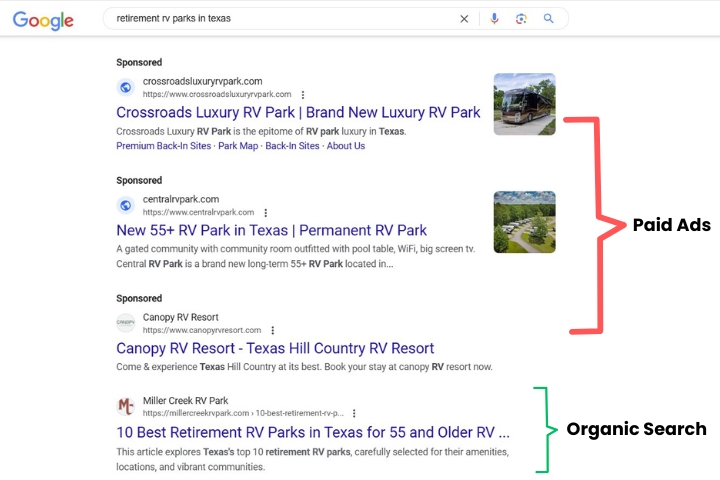
Task: Open three-dot menu for centralrvpark ad
Action: pos(265,213)
